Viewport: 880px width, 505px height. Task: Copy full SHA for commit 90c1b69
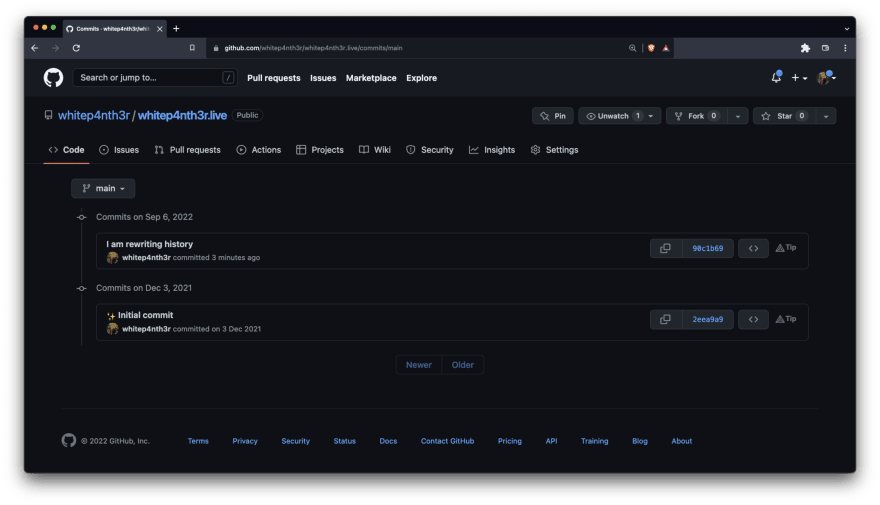pyautogui.click(x=666, y=248)
